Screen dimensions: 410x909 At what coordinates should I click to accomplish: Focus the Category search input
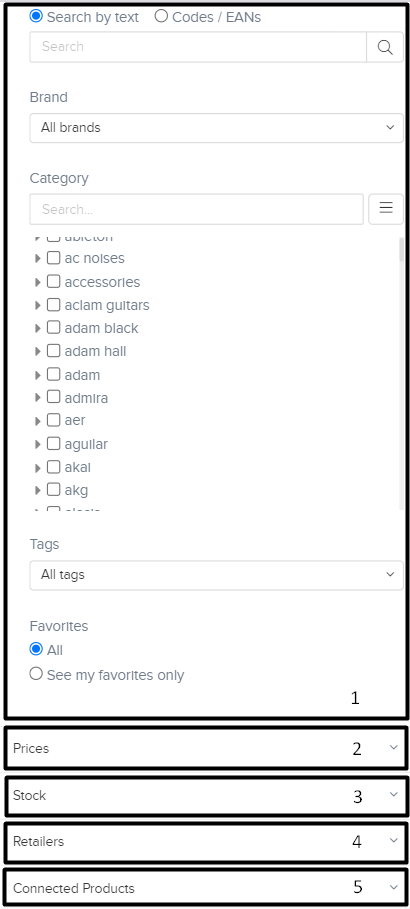coord(197,209)
